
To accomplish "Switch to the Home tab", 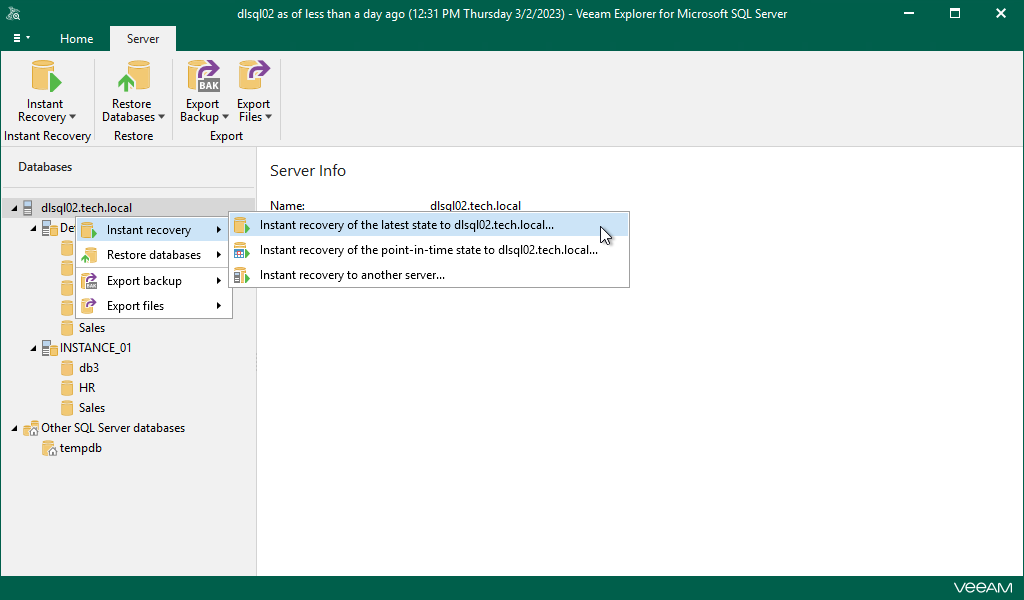I will pos(76,39).
